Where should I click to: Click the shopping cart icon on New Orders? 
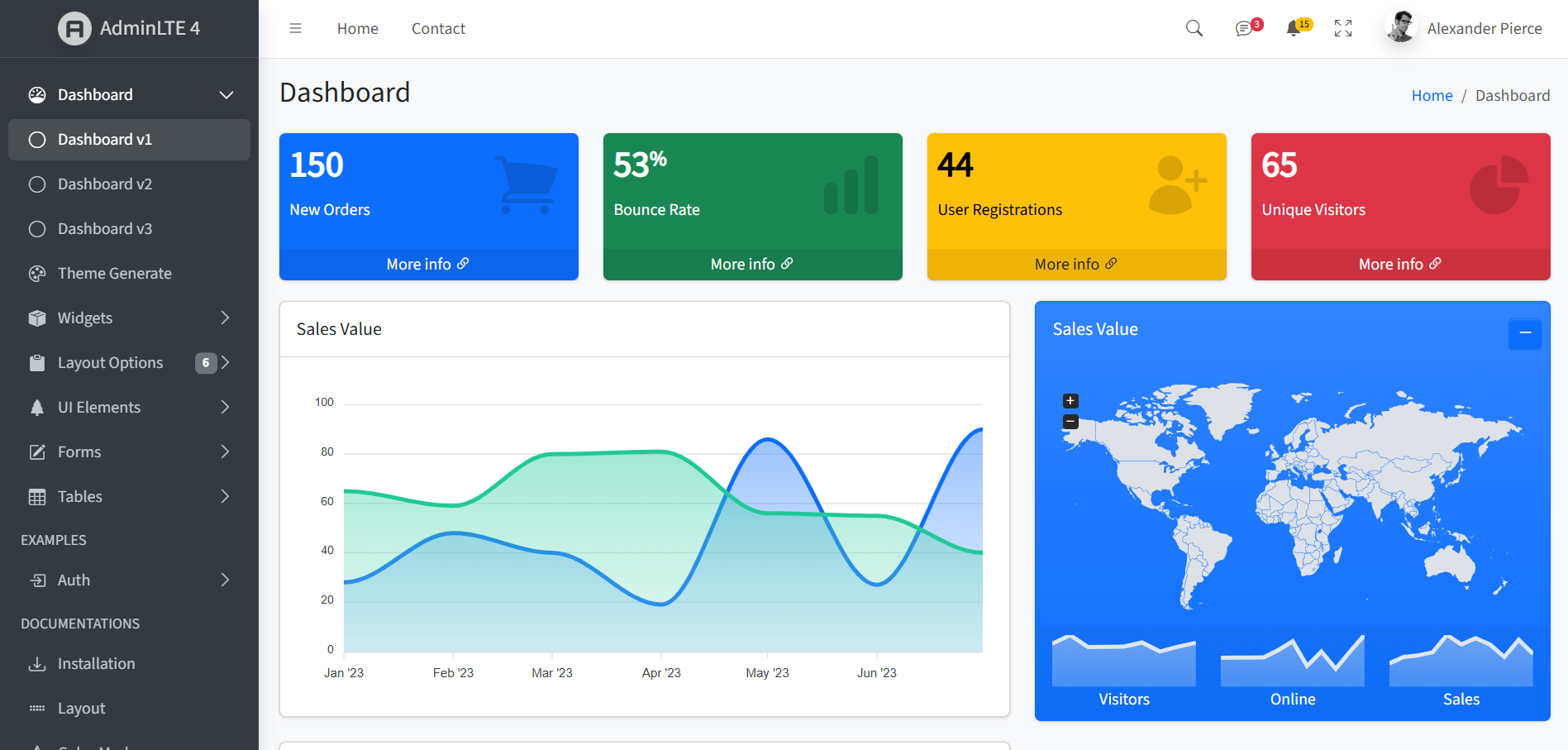click(526, 185)
